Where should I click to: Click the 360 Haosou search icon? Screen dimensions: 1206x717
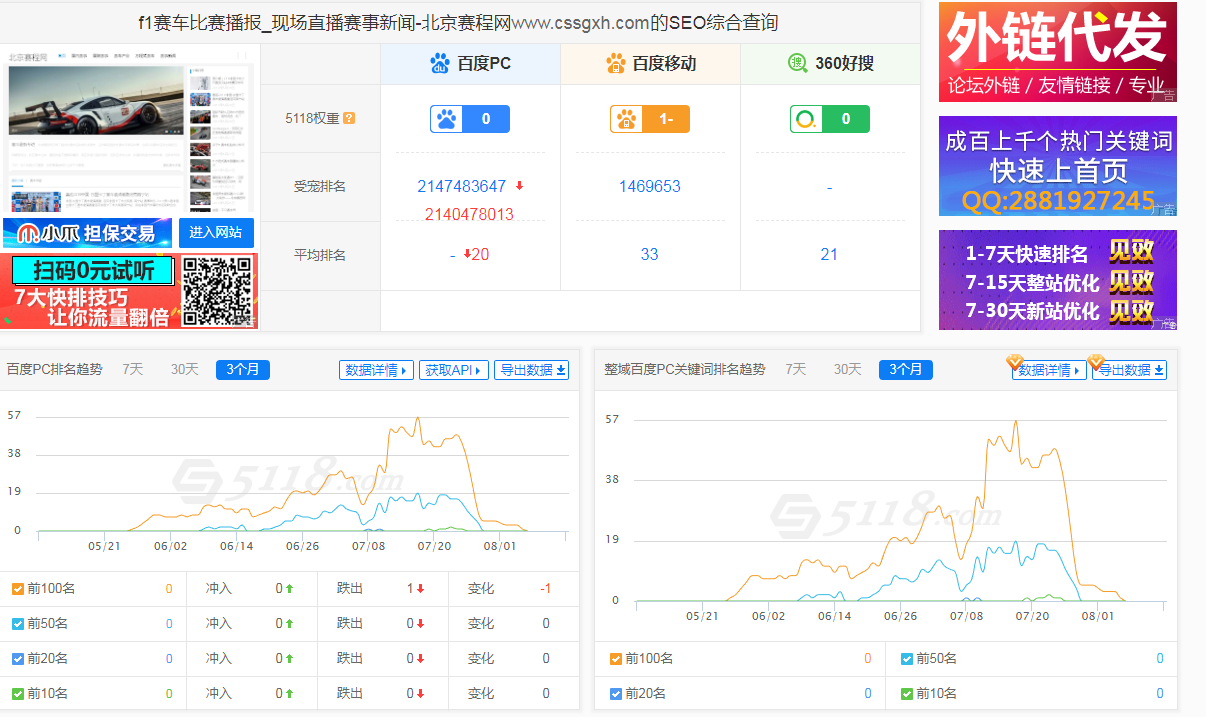click(x=798, y=64)
